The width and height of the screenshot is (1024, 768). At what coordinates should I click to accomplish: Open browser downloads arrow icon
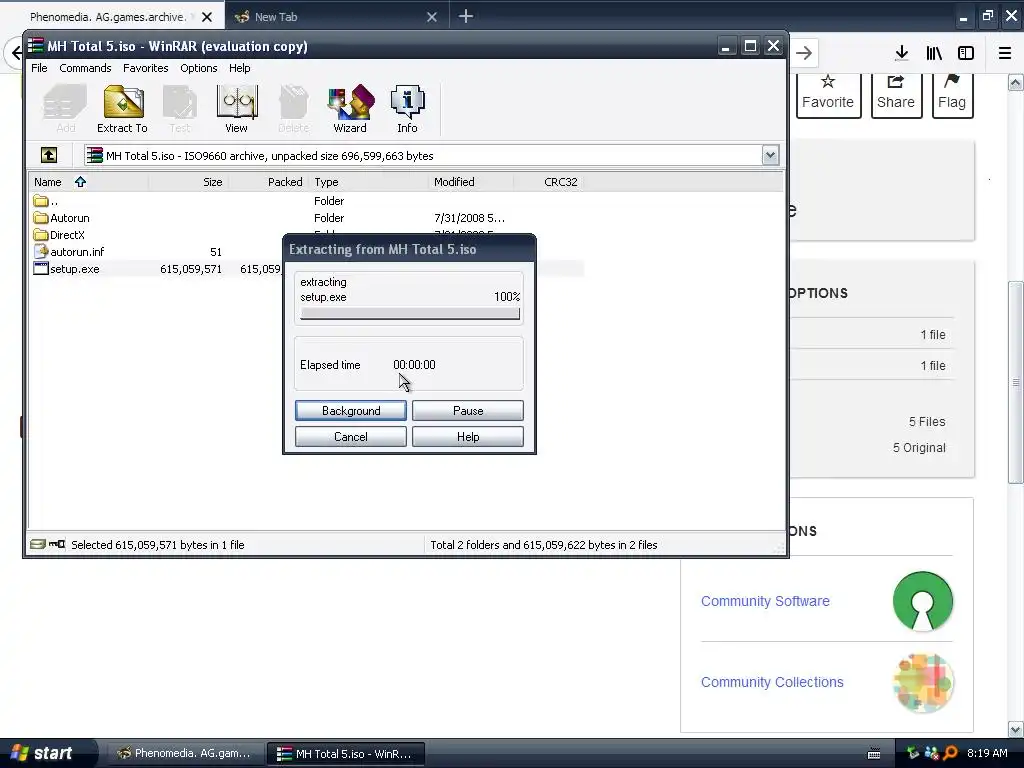[901, 53]
